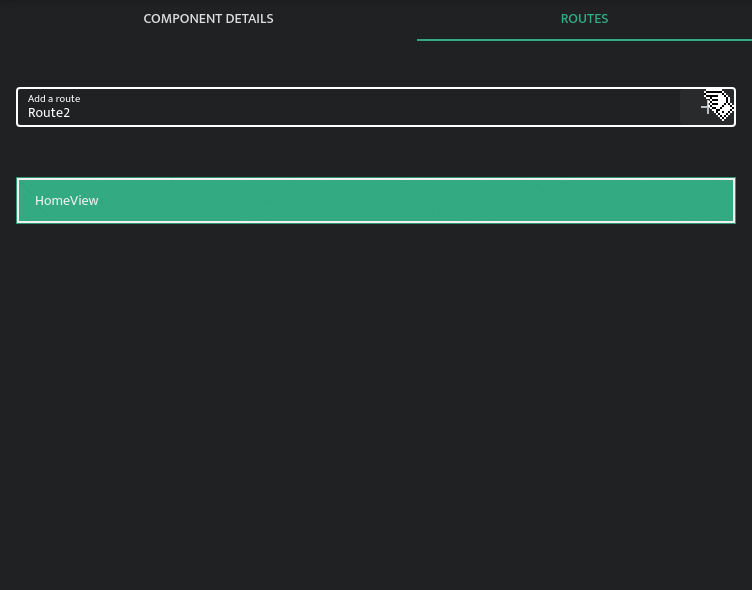
Task: Open the HomeView route entry
Action: pyautogui.click(x=376, y=200)
